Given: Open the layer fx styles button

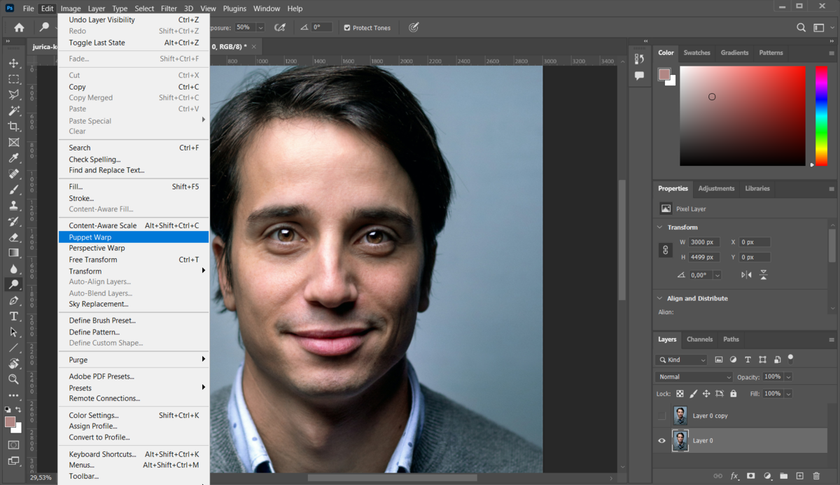Looking at the screenshot, I should click(734, 476).
